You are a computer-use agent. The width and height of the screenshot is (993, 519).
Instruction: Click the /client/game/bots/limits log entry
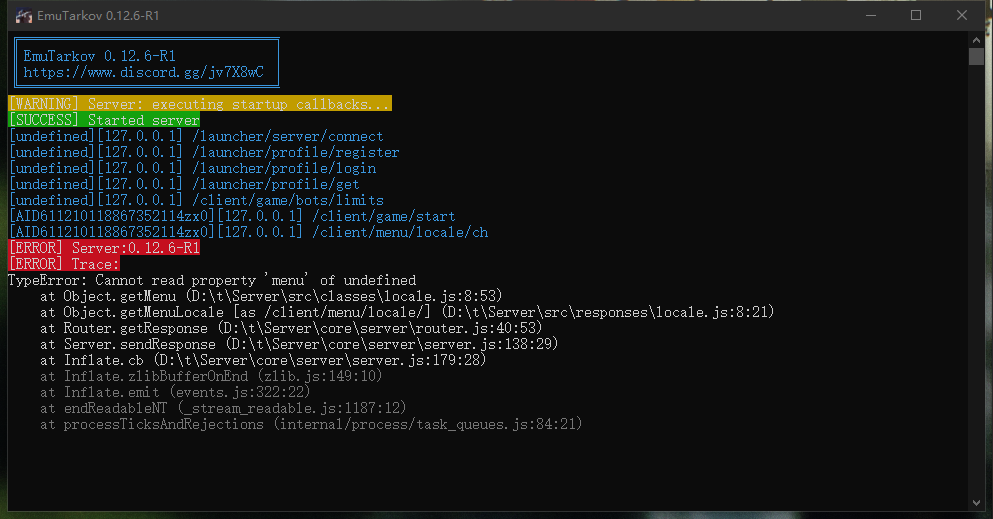(196, 200)
